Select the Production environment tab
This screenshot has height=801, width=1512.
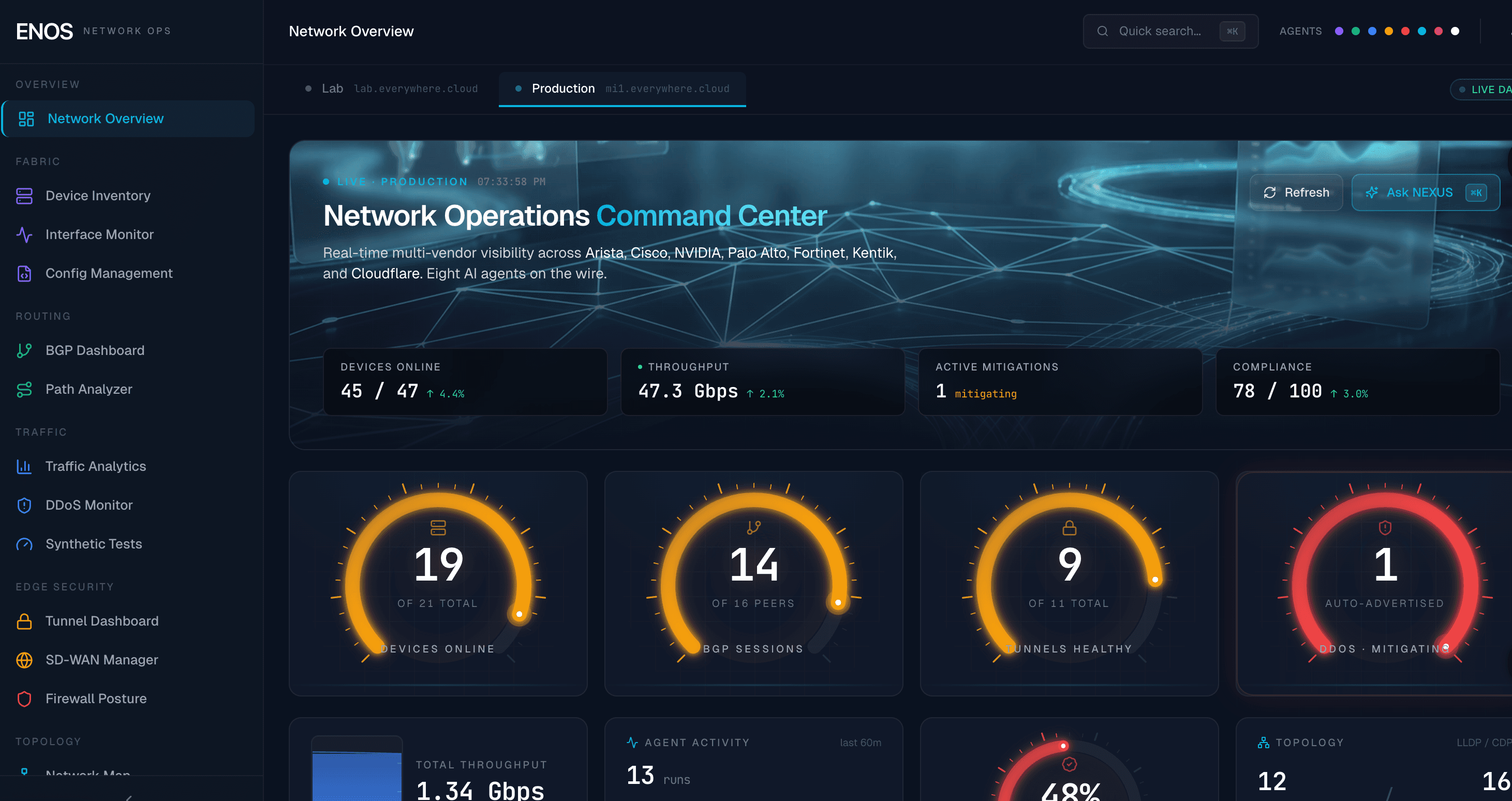[622, 88]
